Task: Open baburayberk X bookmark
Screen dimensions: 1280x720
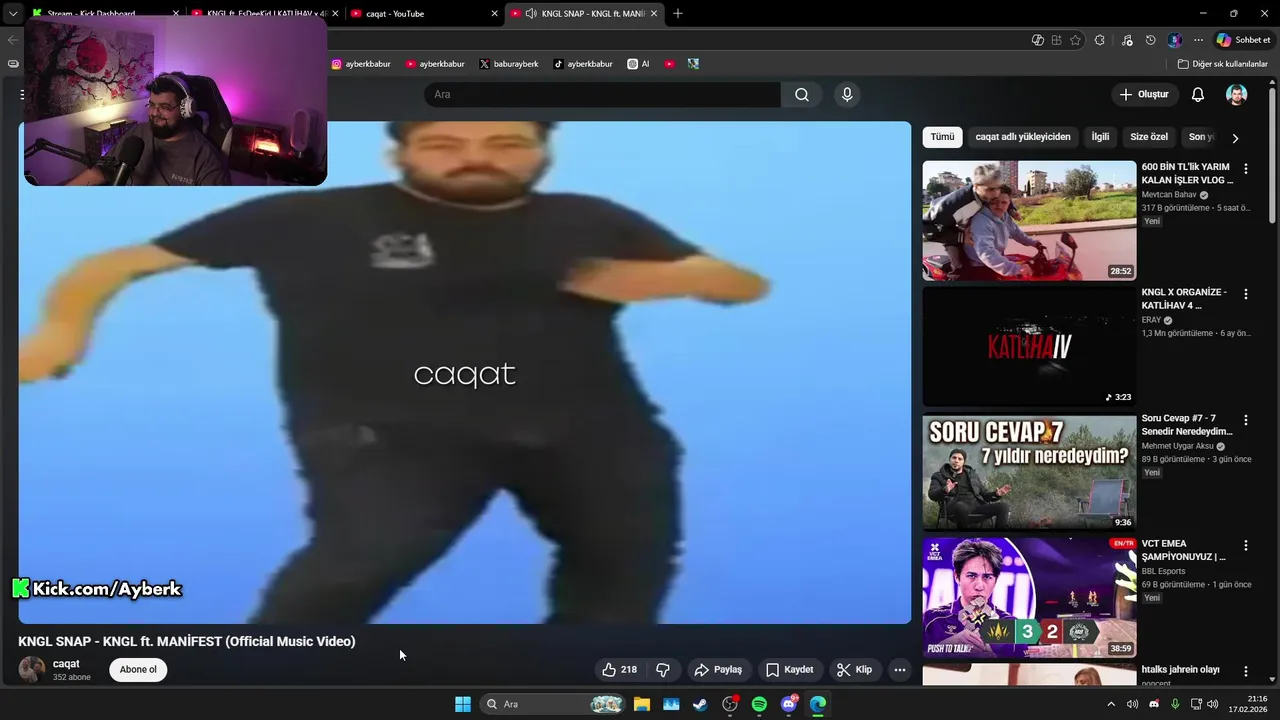Action: tap(509, 64)
